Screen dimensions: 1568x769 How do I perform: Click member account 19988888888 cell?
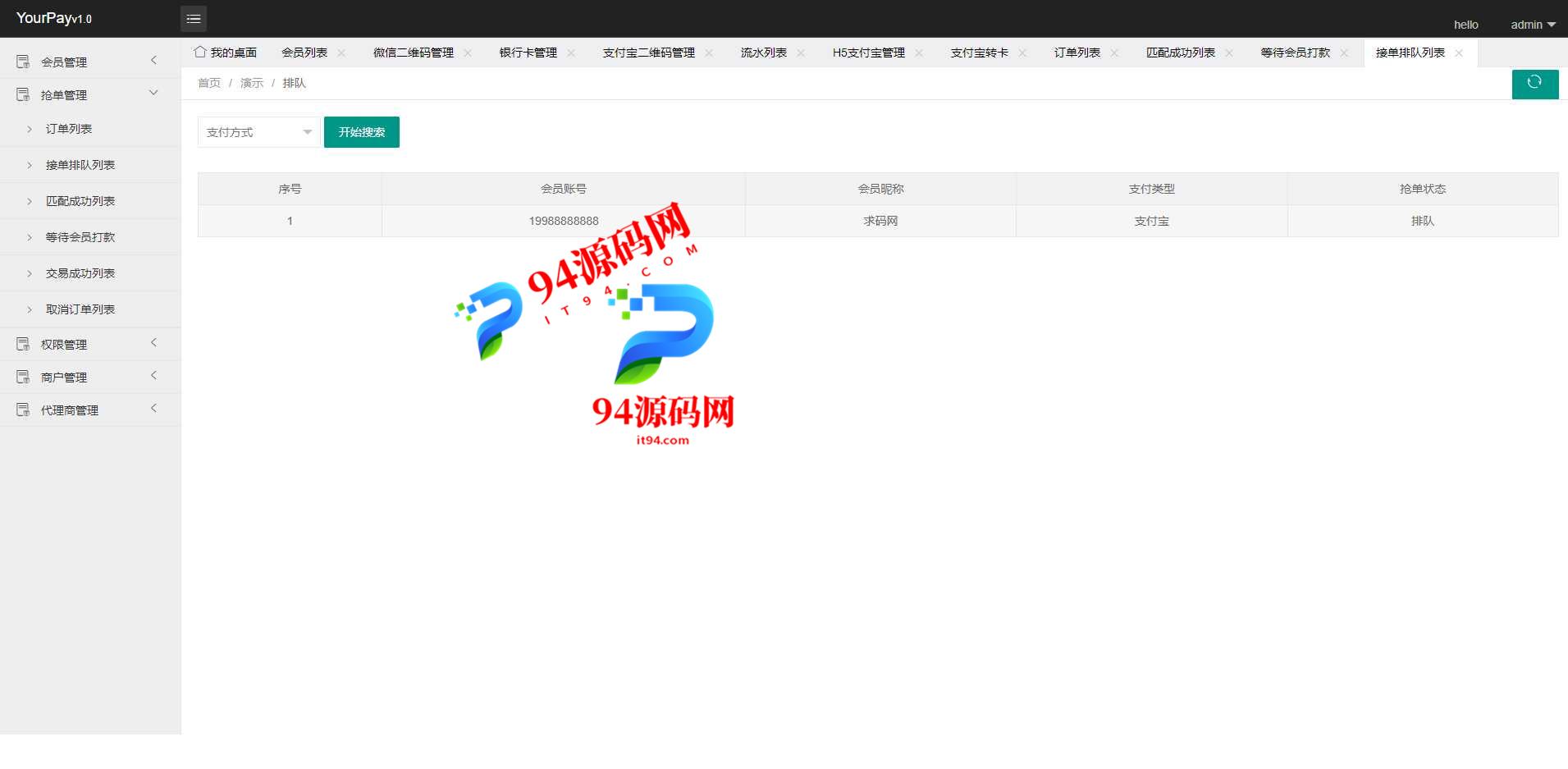point(564,221)
